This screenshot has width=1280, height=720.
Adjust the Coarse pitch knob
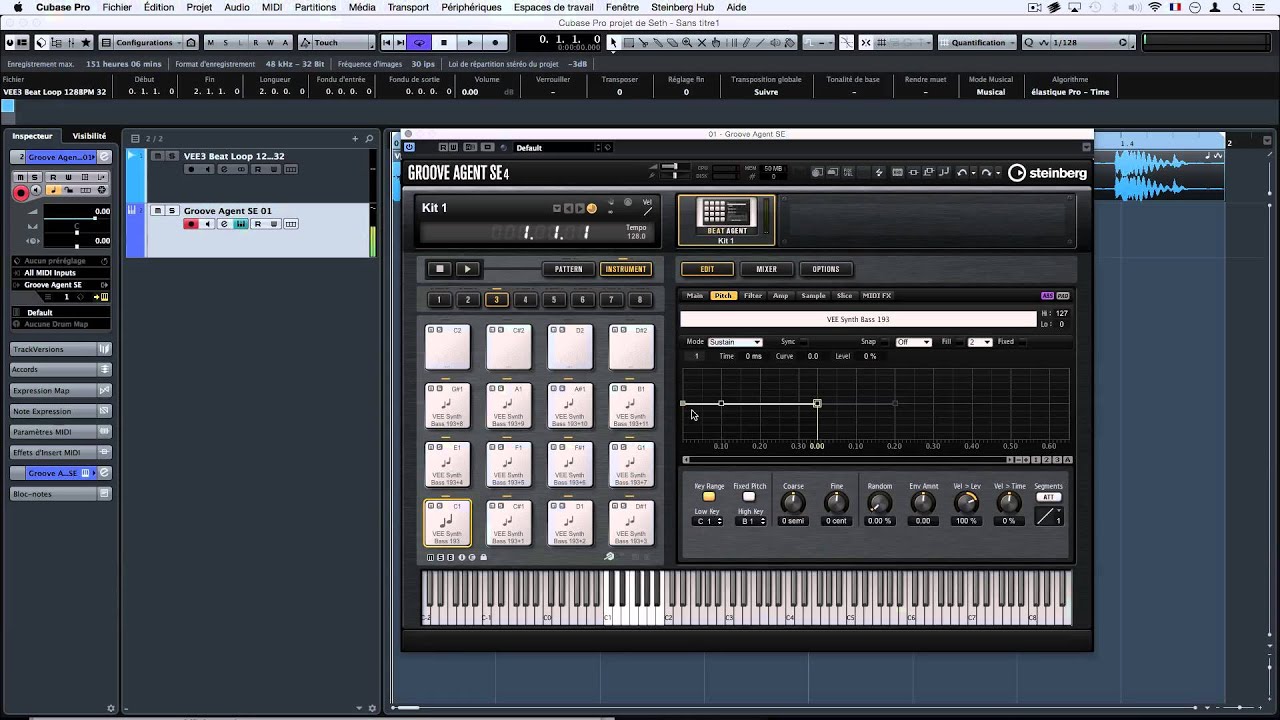tap(793, 503)
